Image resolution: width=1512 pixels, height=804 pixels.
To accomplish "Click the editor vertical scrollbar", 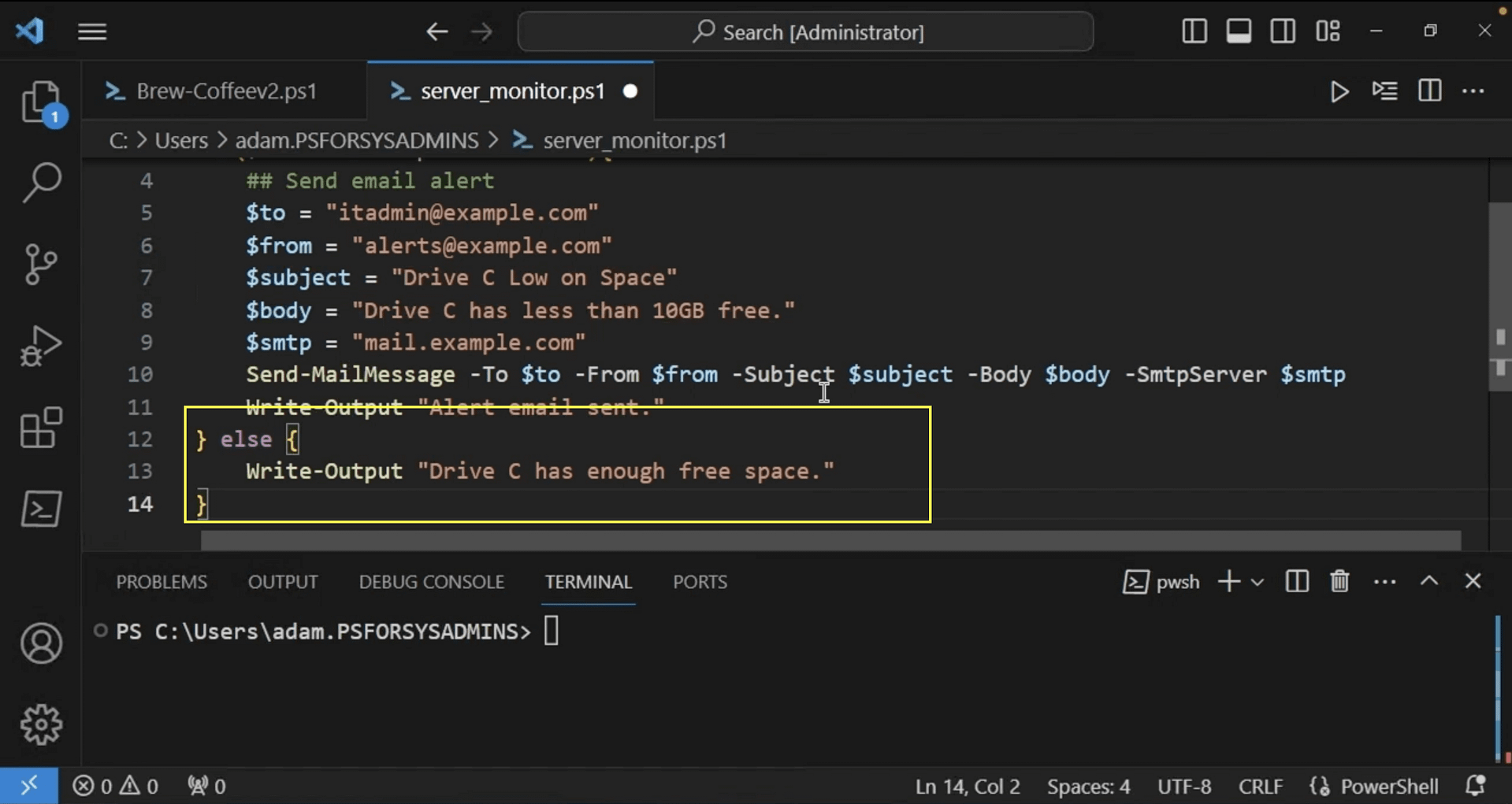I will pyautogui.click(x=1500, y=298).
